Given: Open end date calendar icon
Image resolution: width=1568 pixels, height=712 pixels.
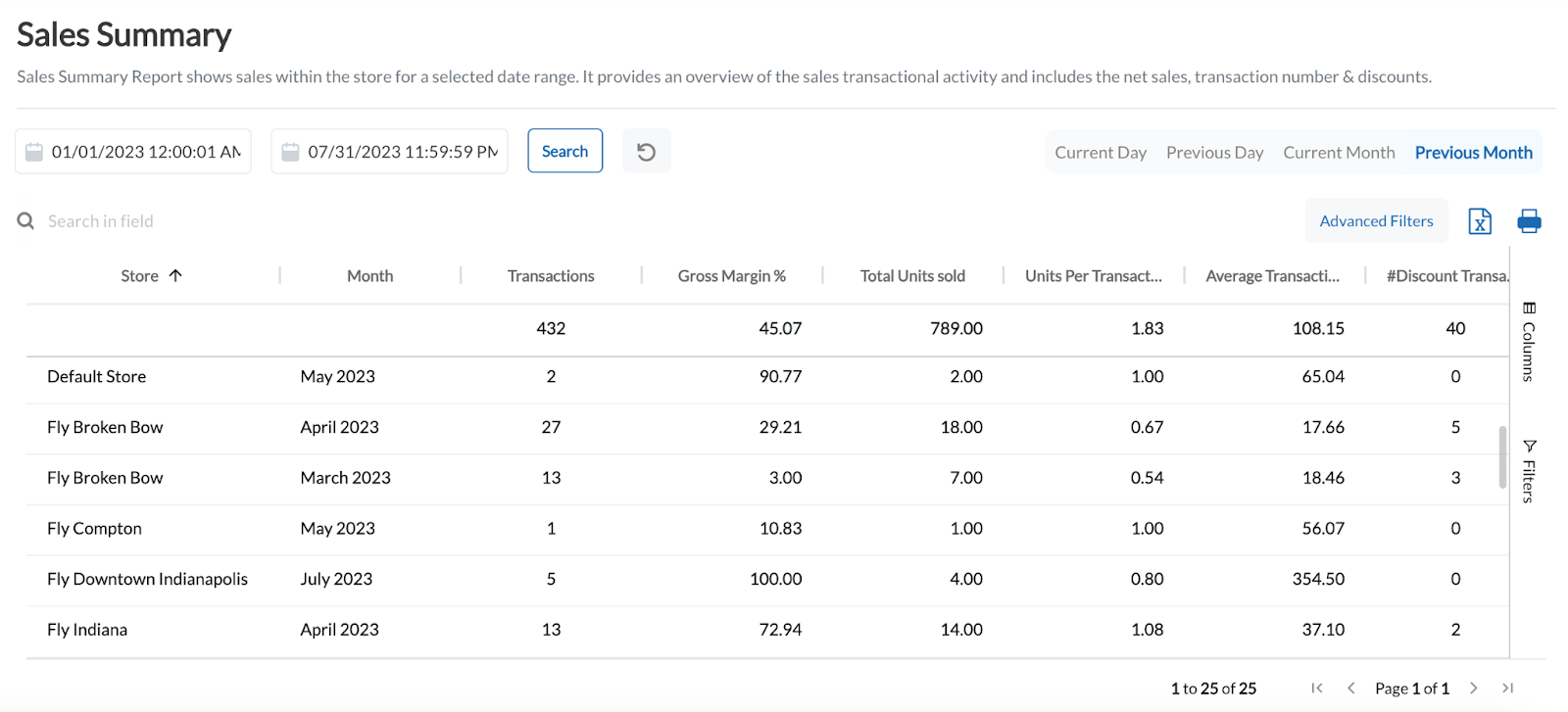Looking at the screenshot, I should [x=290, y=152].
